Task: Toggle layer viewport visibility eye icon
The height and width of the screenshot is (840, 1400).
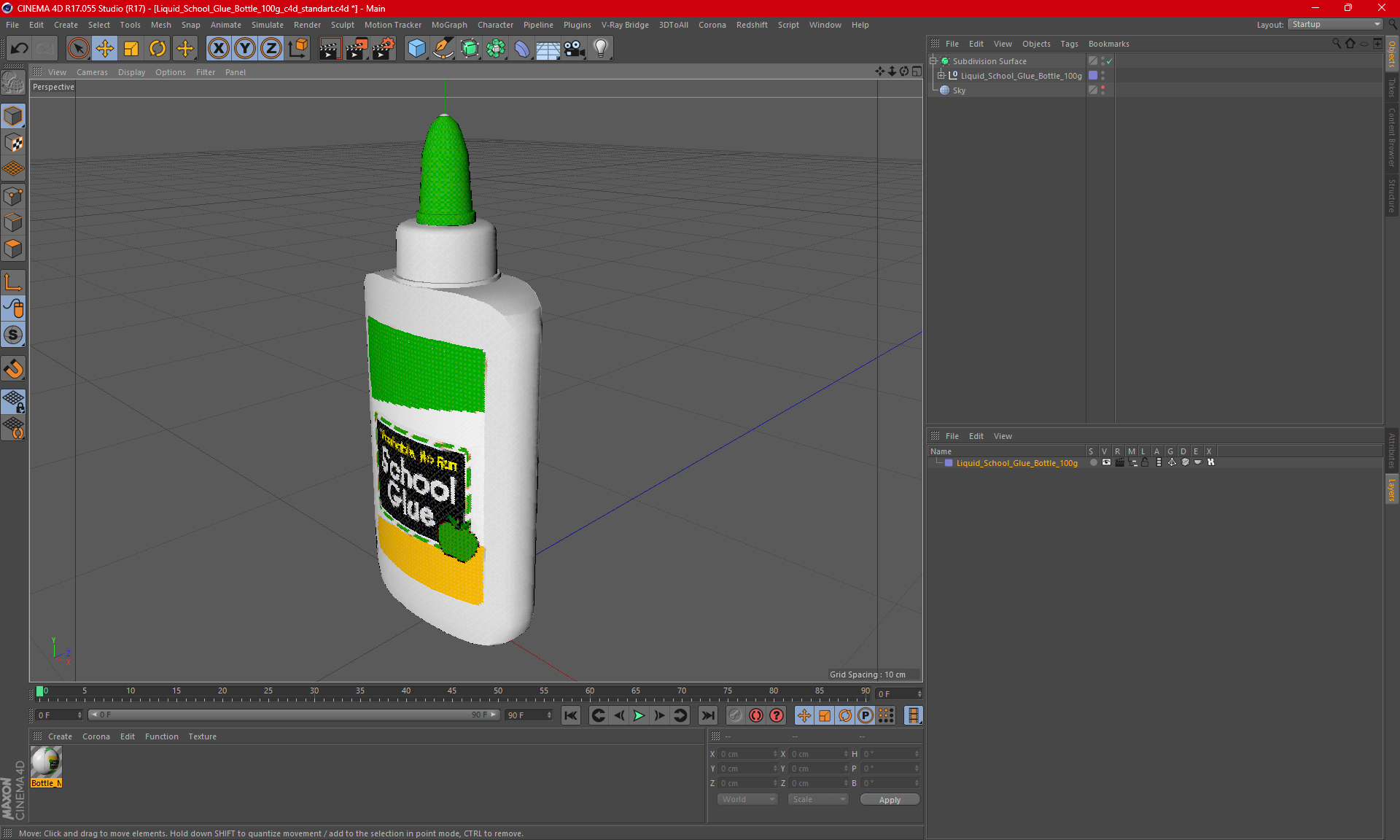Action: pos(1106,462)
